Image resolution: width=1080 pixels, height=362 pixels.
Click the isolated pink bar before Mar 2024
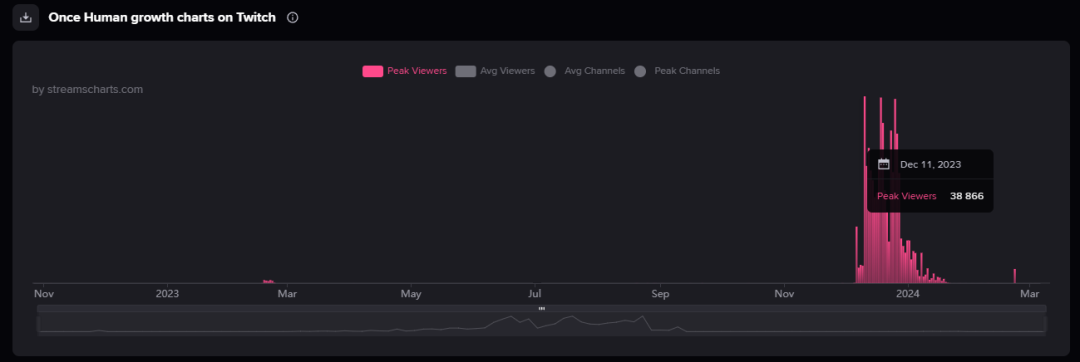[x=1015, y=276]
